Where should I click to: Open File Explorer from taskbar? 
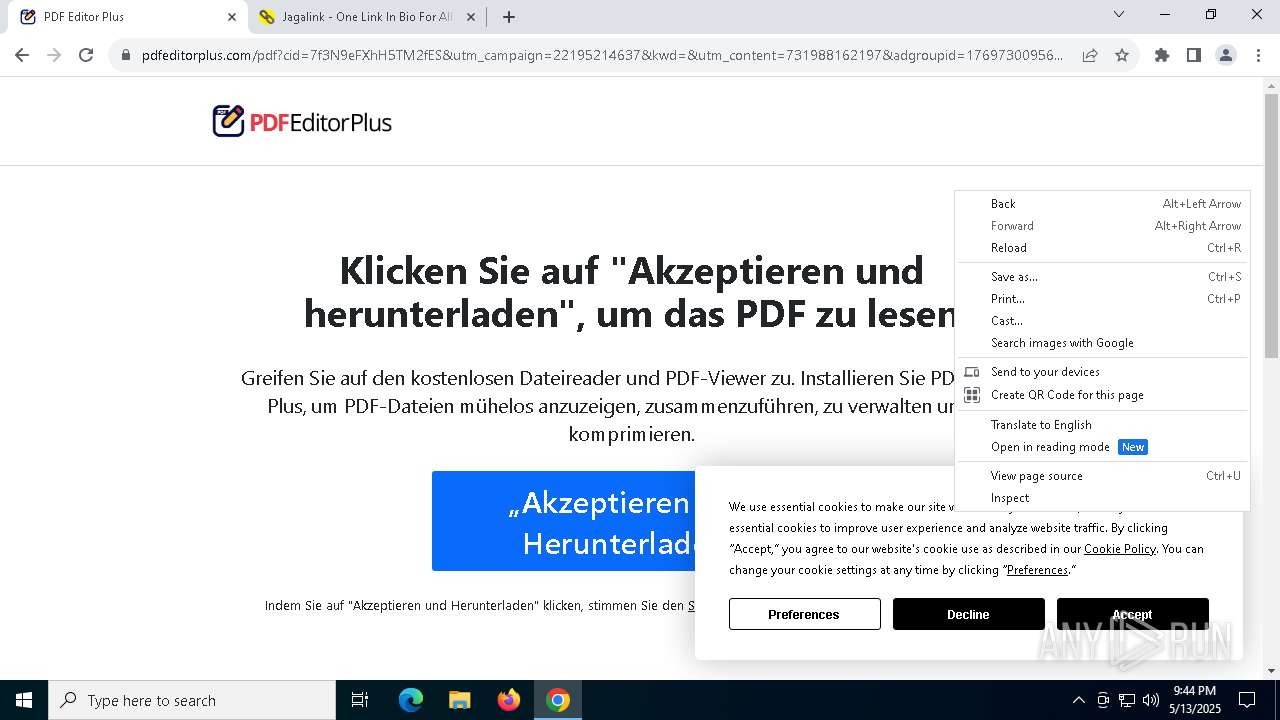click(x=460, y=700)
